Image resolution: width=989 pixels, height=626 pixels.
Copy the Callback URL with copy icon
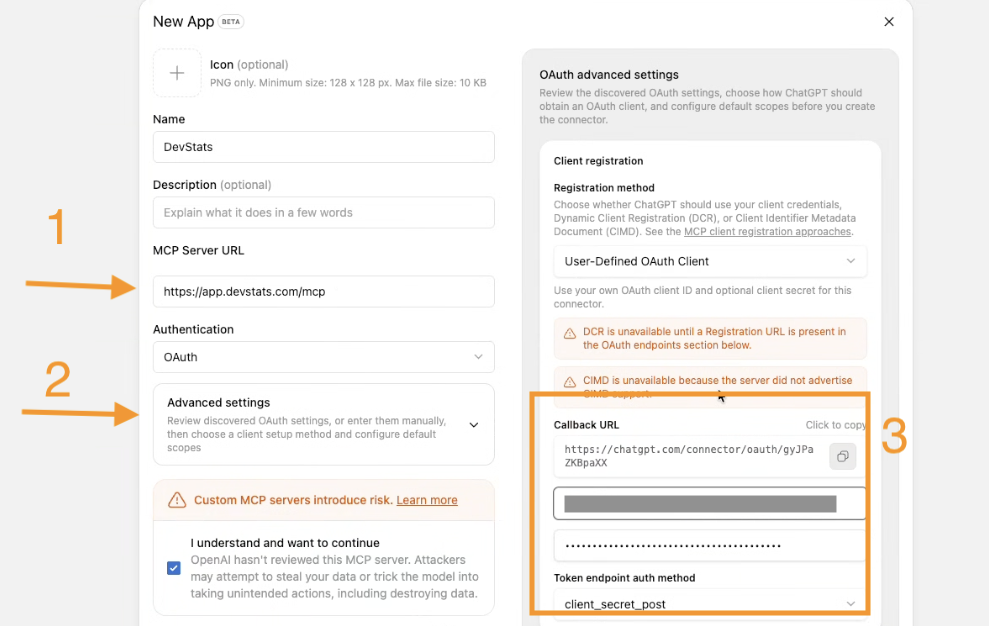click(x=843, y=456)
